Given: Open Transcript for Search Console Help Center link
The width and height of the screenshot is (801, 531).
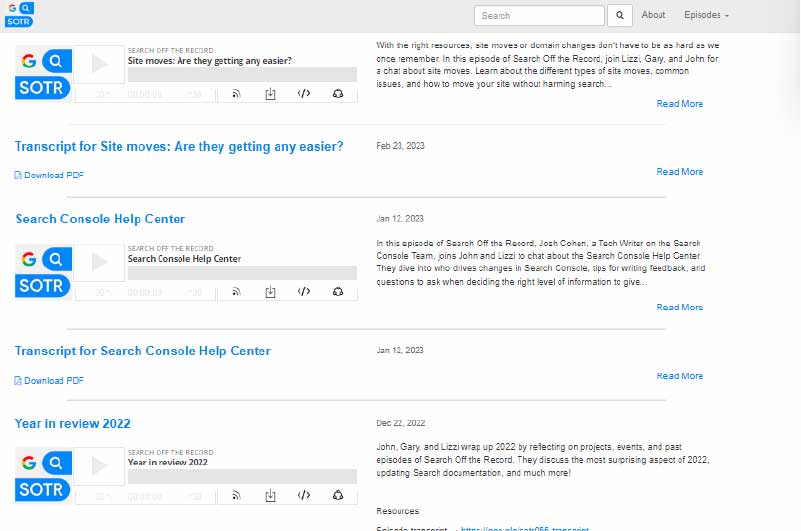Looking at the screenshot, I should click(143, 351).
